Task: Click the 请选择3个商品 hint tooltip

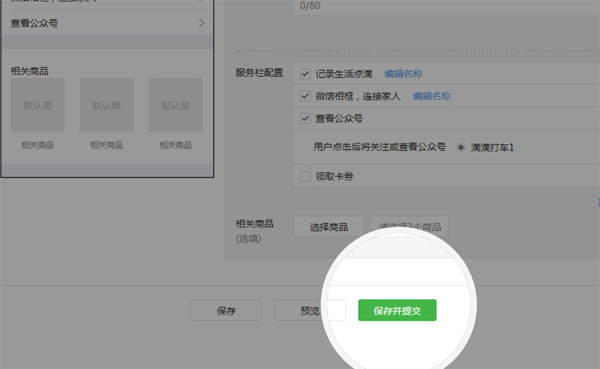Action: coord(409,227)
